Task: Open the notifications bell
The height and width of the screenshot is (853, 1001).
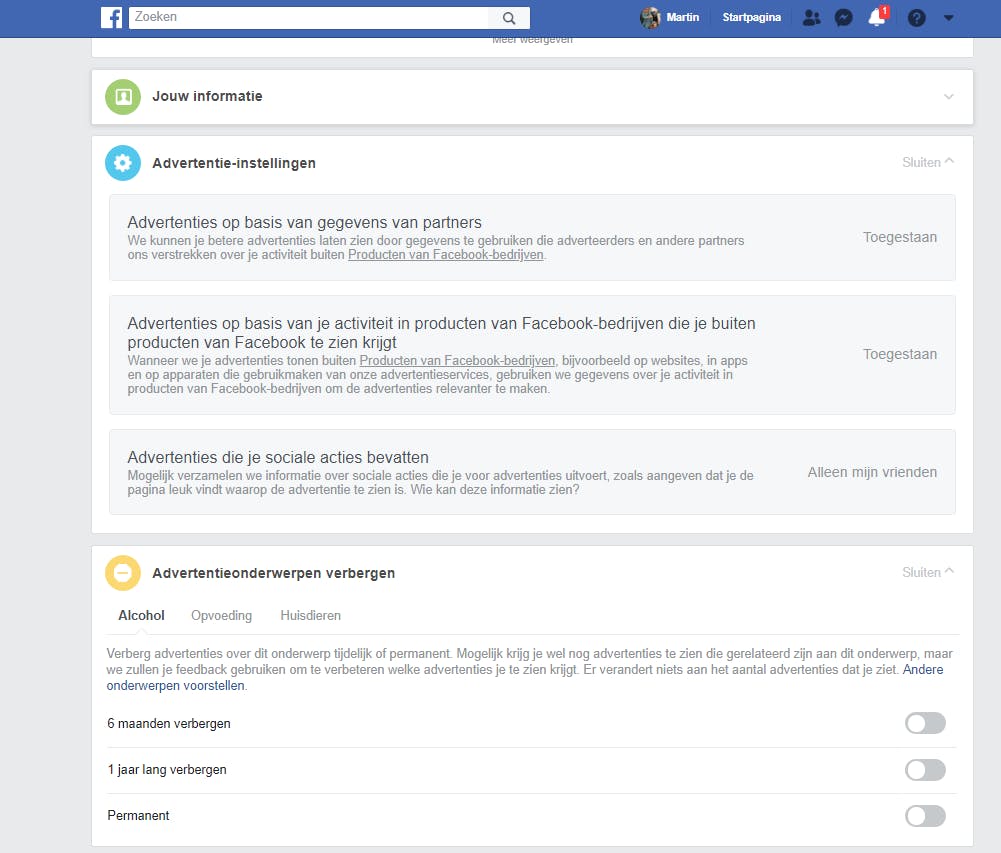Action: 878,17
